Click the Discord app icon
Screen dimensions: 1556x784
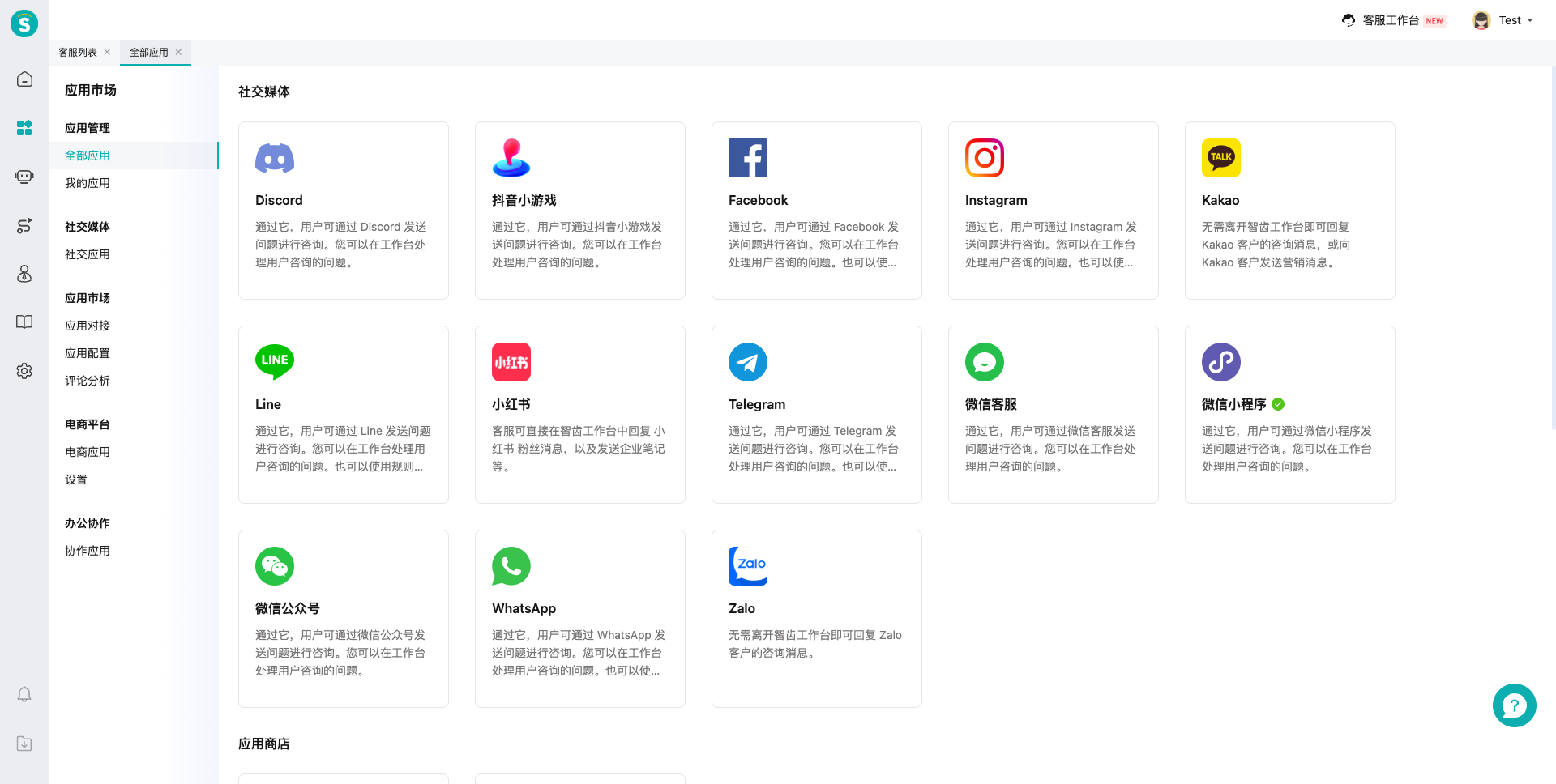275,158
